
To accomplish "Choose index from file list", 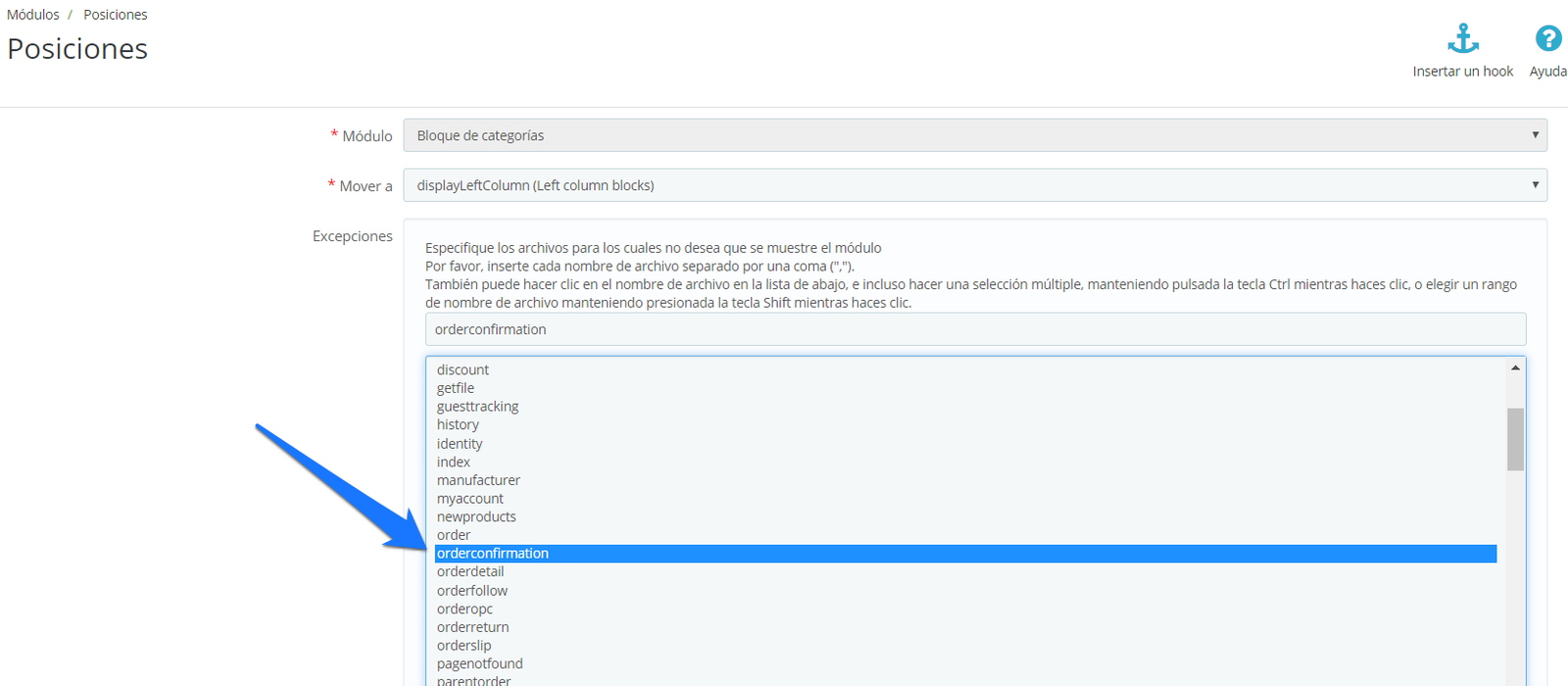I will 454,462.
